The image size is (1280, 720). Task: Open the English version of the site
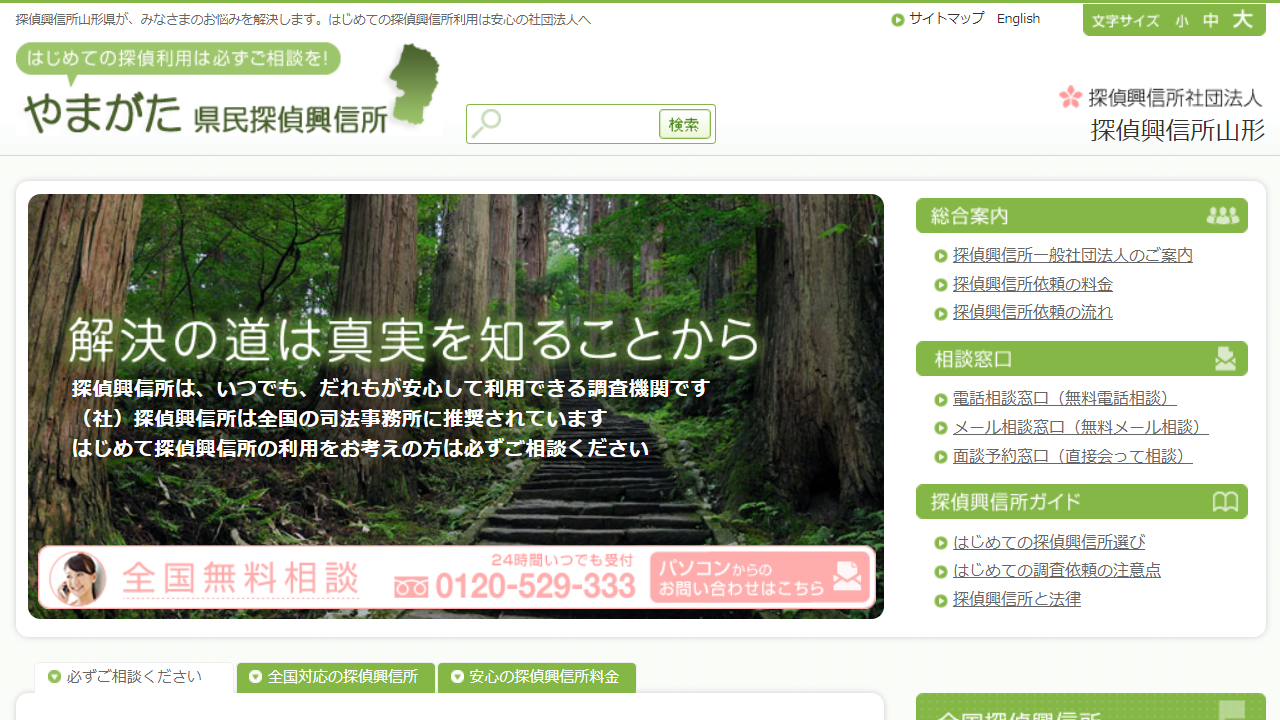point(1018,18)
